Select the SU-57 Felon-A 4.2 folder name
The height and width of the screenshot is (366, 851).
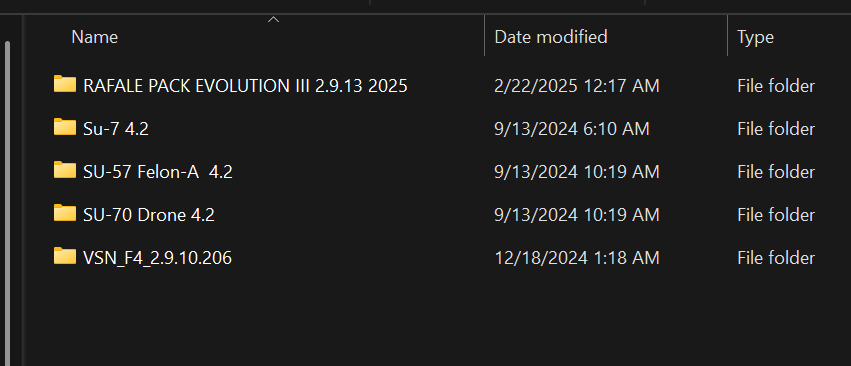tap(158, 172)
